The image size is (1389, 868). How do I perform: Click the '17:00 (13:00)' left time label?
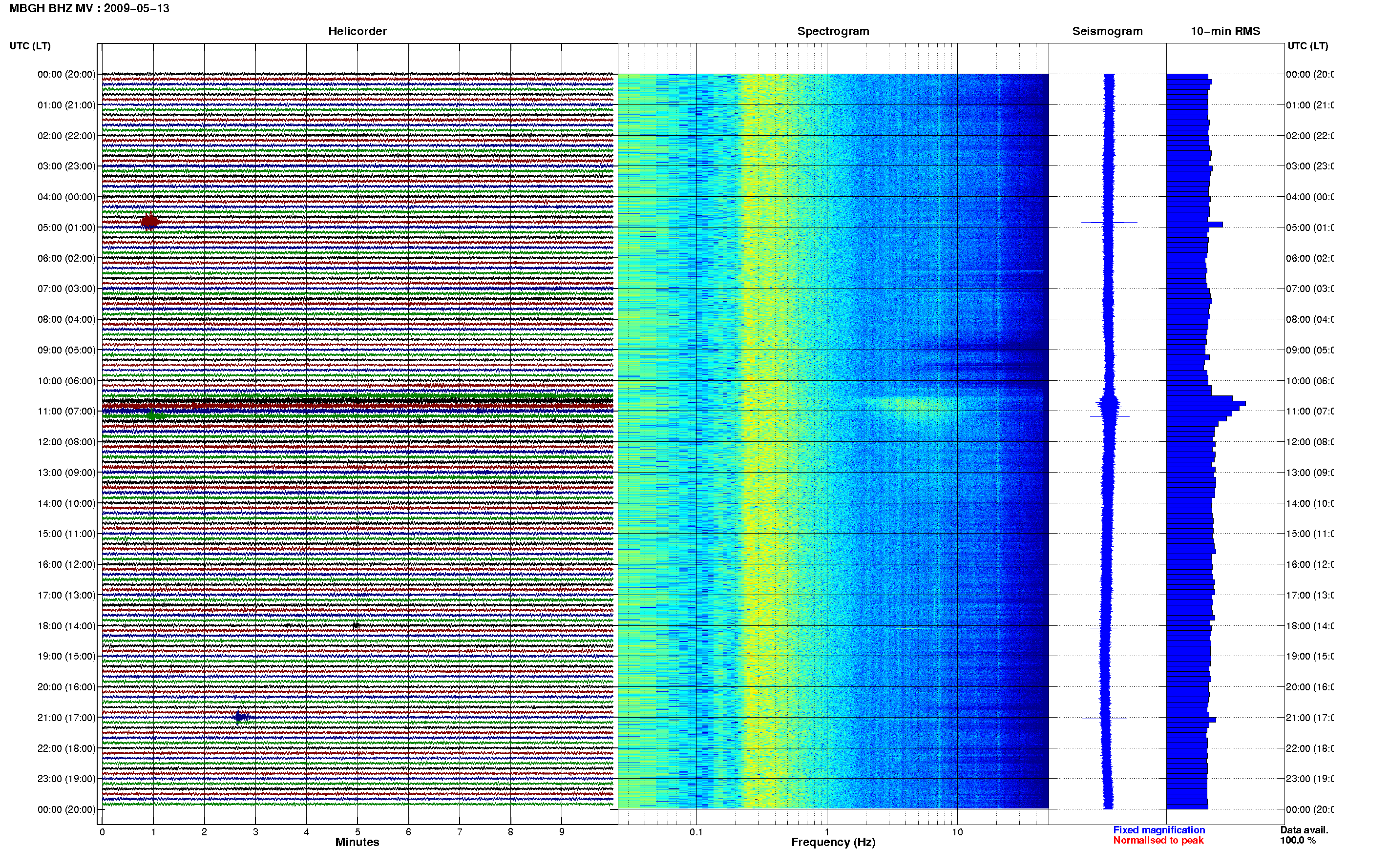coord(66,595)
